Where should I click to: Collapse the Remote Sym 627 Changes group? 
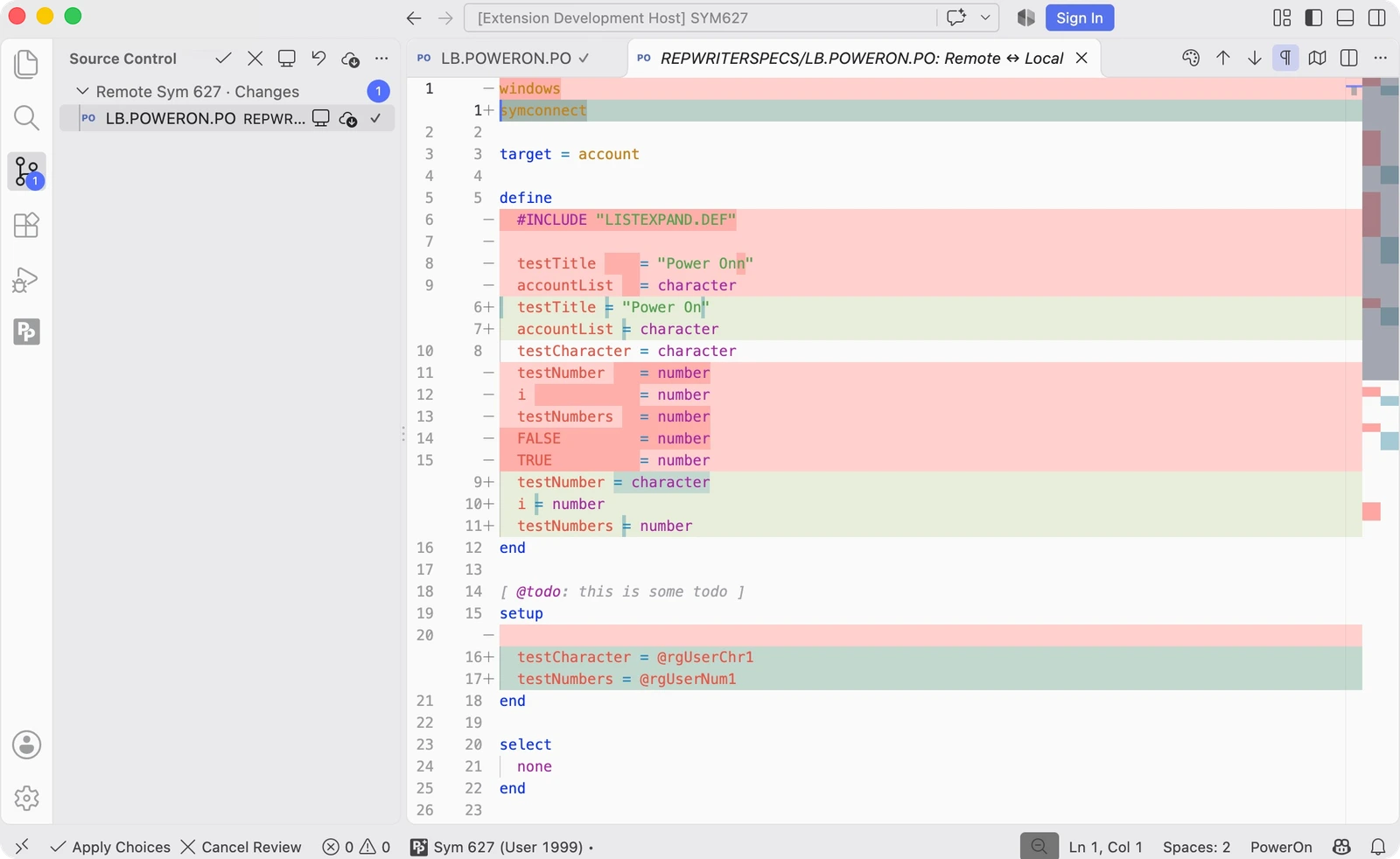(82, 91)
